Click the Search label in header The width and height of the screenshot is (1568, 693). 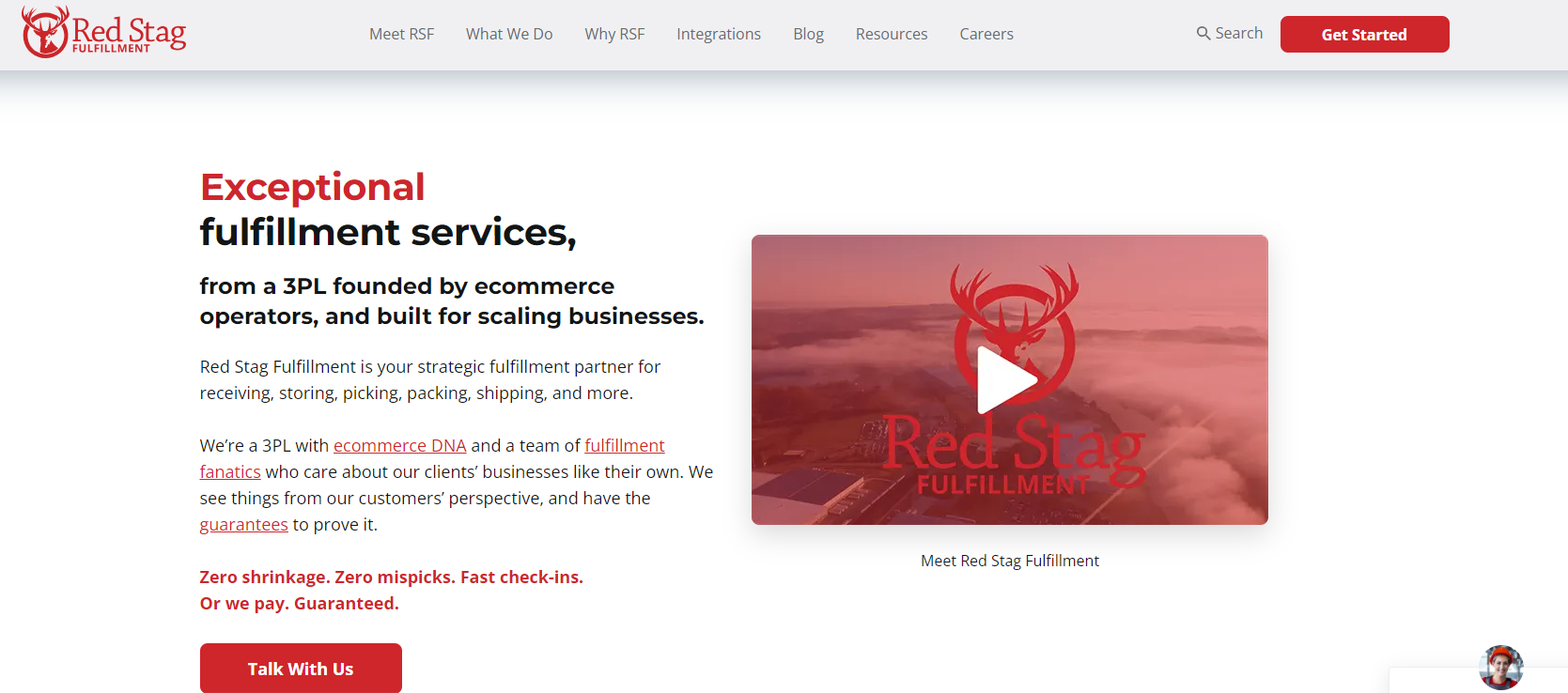[x=1239, y=33]
